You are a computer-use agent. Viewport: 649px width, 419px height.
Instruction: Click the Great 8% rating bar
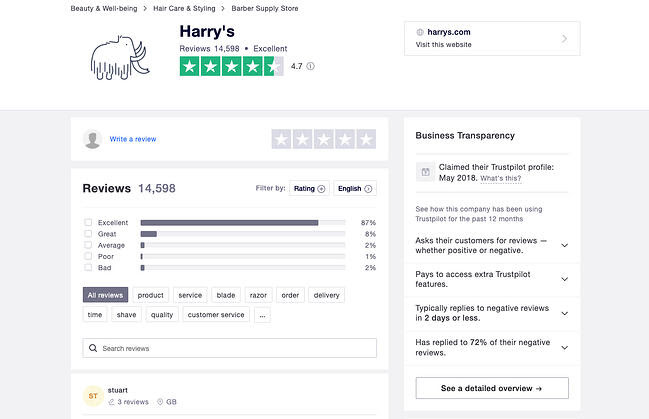click(x=243, y=234)
